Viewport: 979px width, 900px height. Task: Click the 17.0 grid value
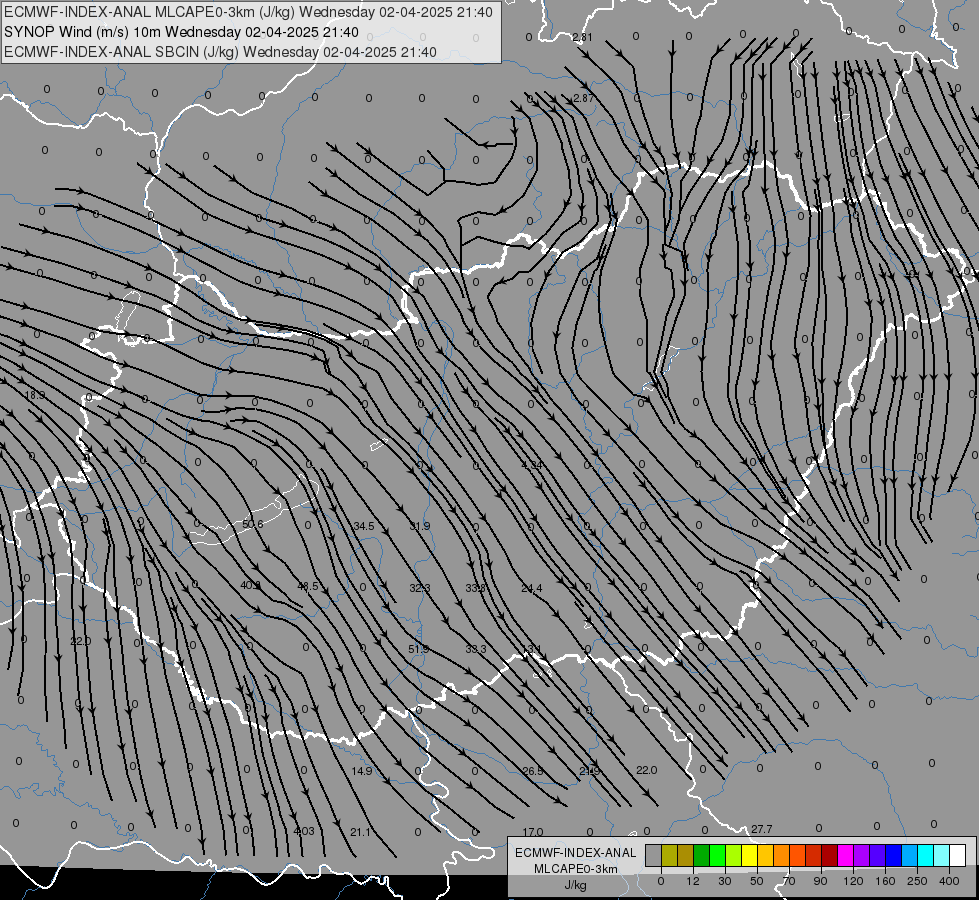[533, 832]
